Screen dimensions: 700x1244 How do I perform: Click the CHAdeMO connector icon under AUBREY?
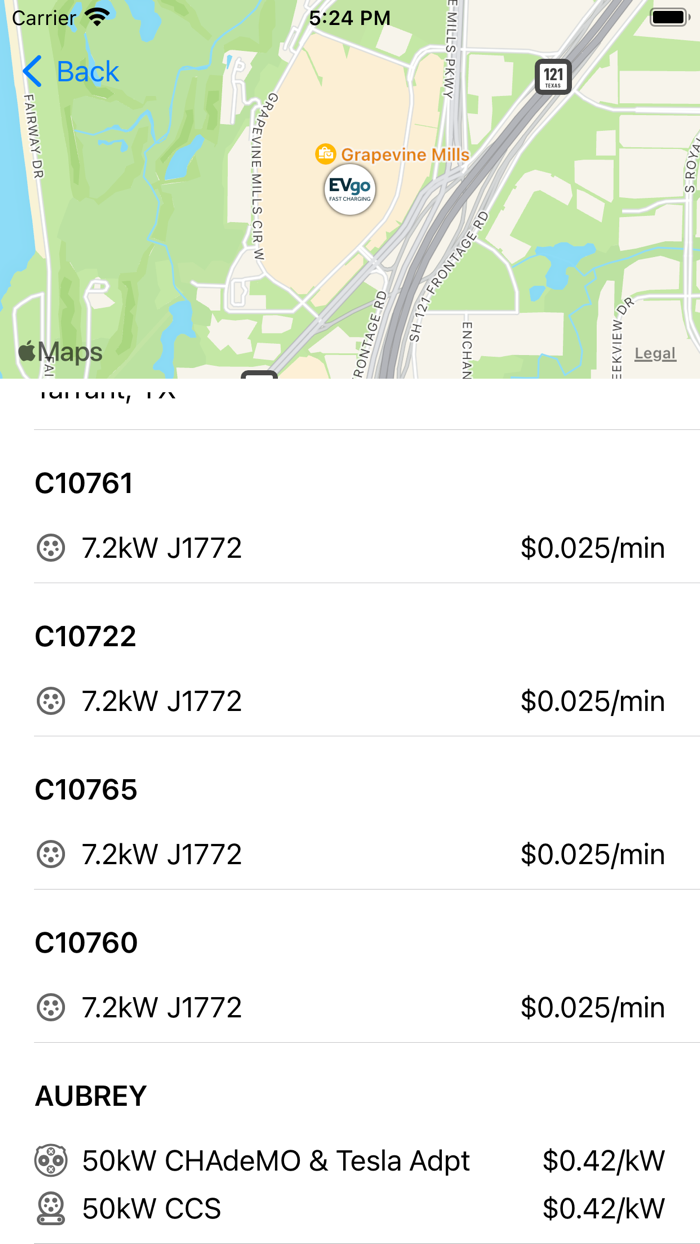tap(50, 1160)
